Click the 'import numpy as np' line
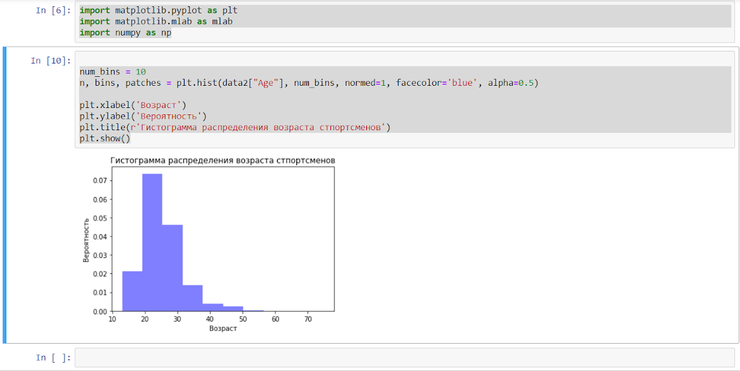This screenshot has width=740, height=371. pyautogui.click(x=126, y=33)
